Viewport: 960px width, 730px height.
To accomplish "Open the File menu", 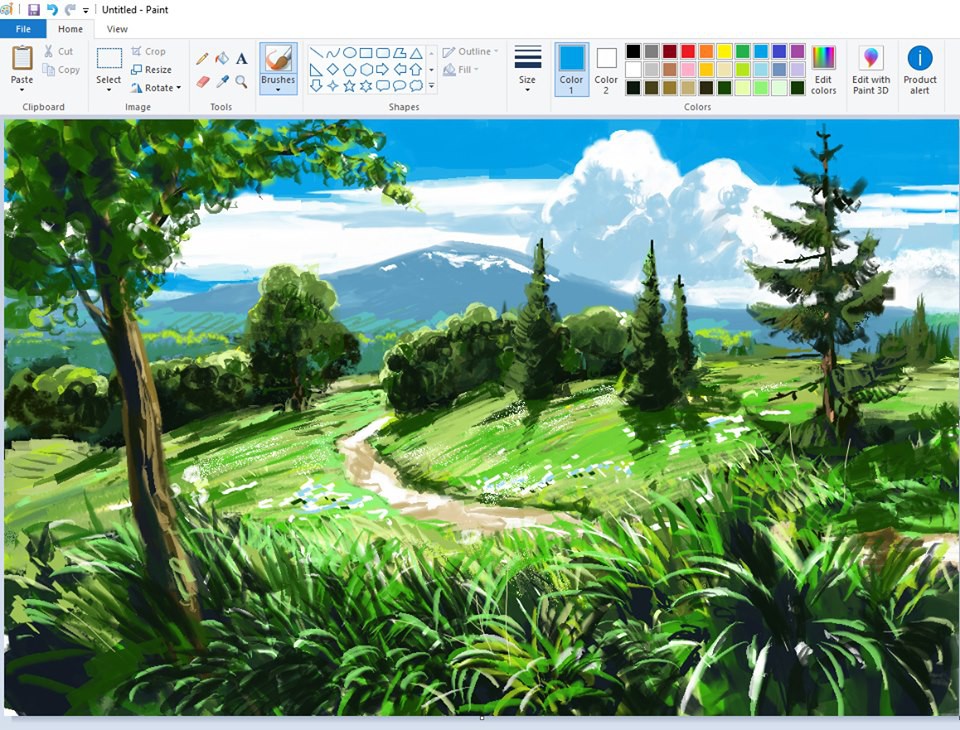I will pyautogui.click(x=22, y=29).
